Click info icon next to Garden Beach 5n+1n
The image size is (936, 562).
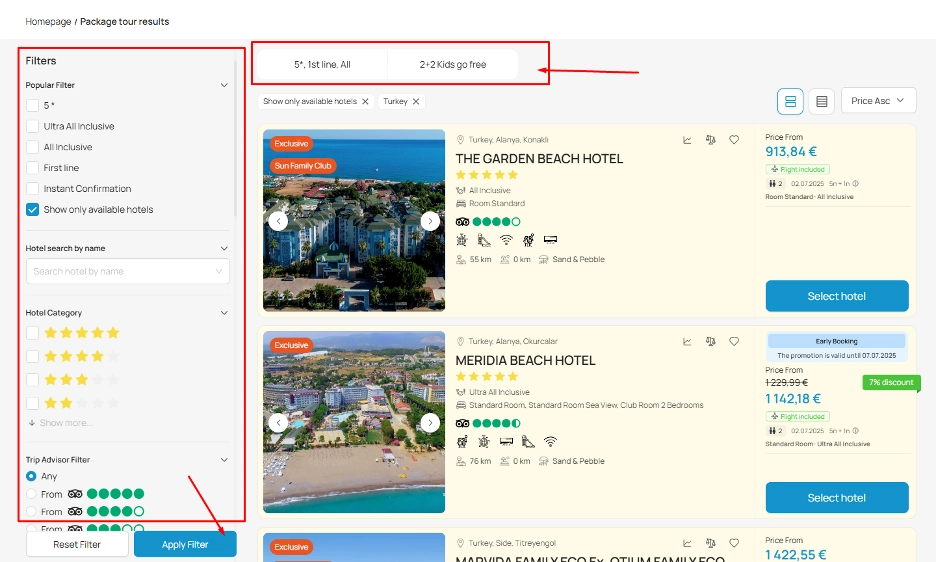pos(855,183)
